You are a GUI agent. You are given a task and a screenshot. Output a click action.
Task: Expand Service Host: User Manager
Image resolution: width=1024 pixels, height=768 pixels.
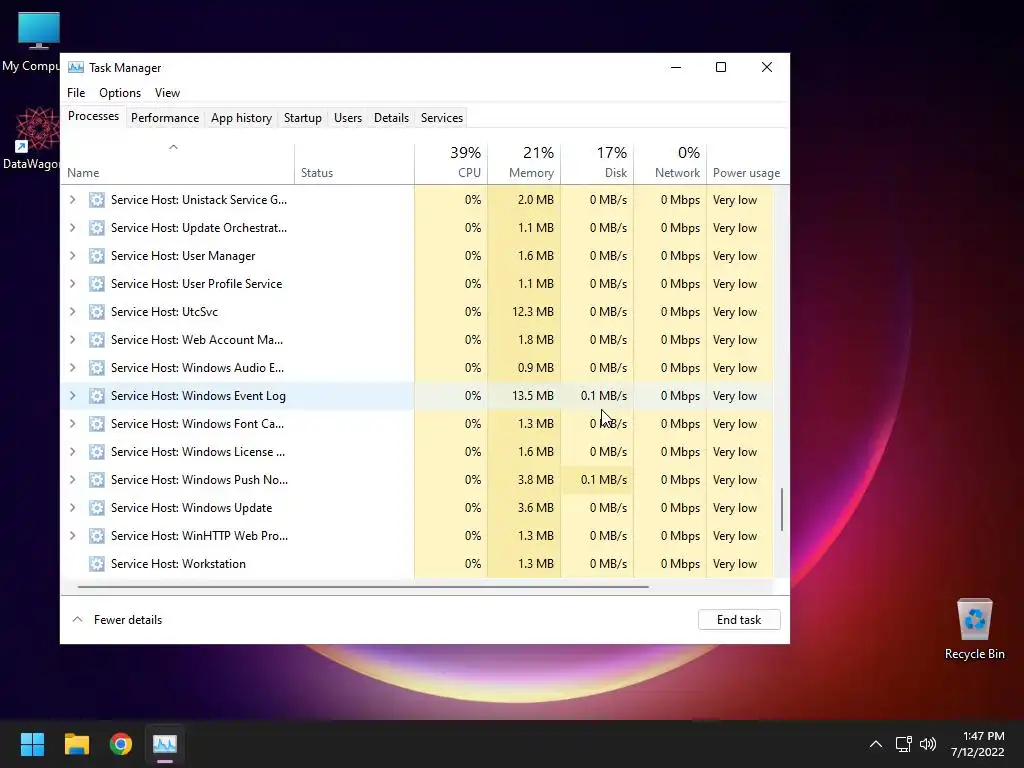click(72, 256)
